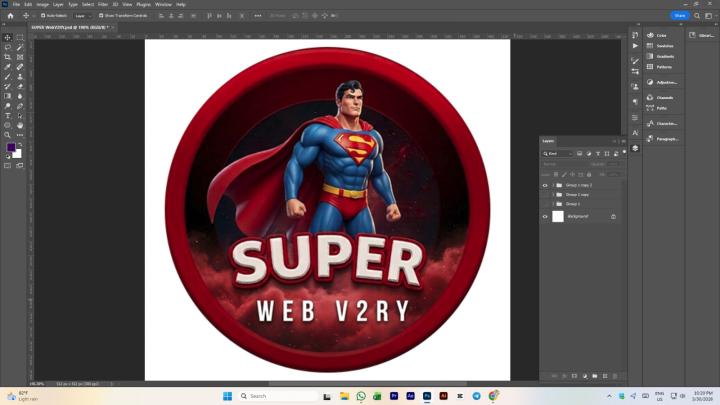Select the Zoom magnifier tool

[x=7, y=135]
